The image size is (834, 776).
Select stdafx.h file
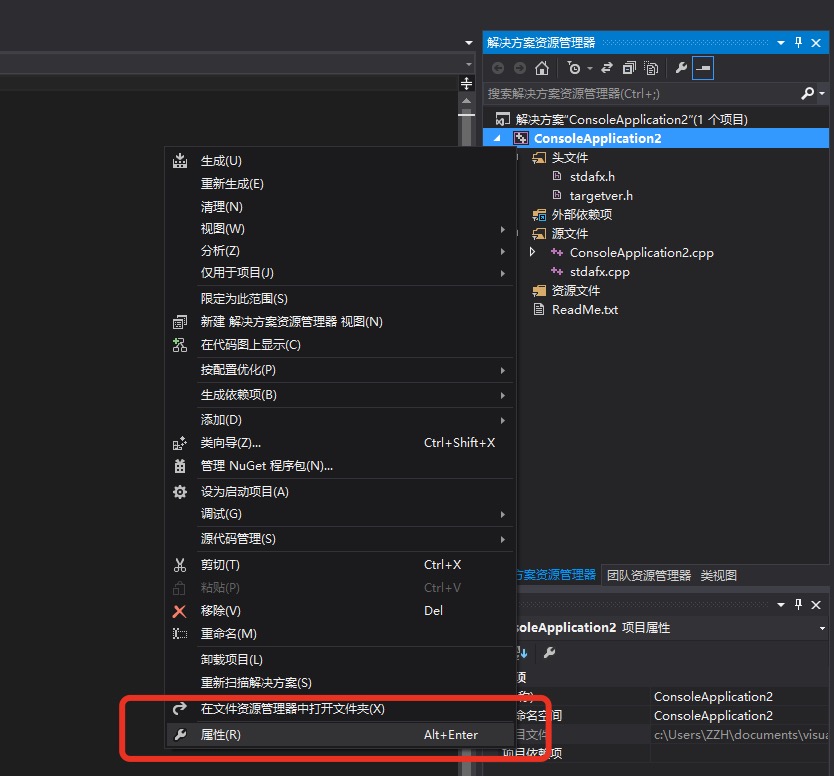[x=593, y=177]
